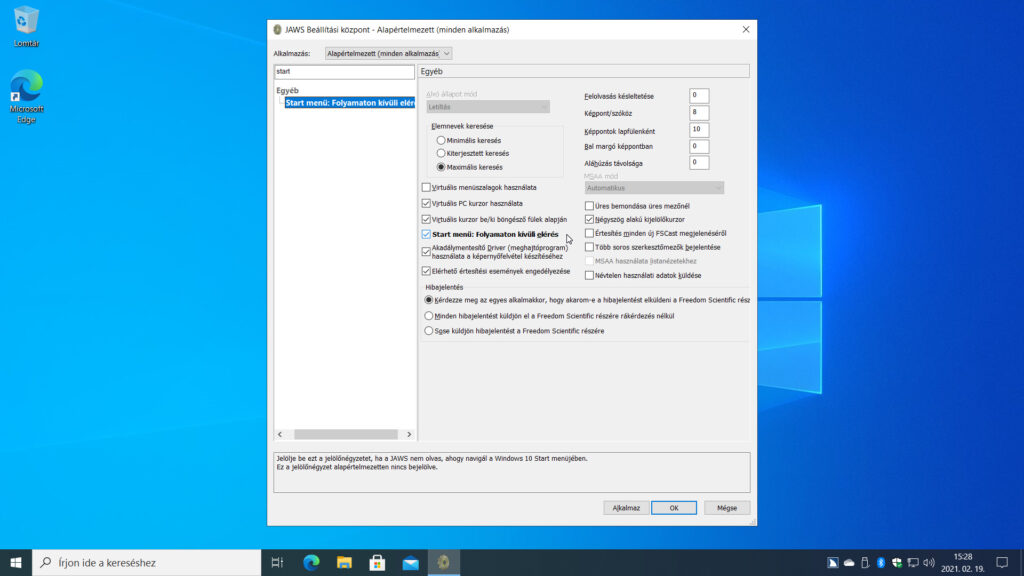The image size is (1024, 576).
Task: Click the tree scrollbar's left arrow
Action: point(280,434)
